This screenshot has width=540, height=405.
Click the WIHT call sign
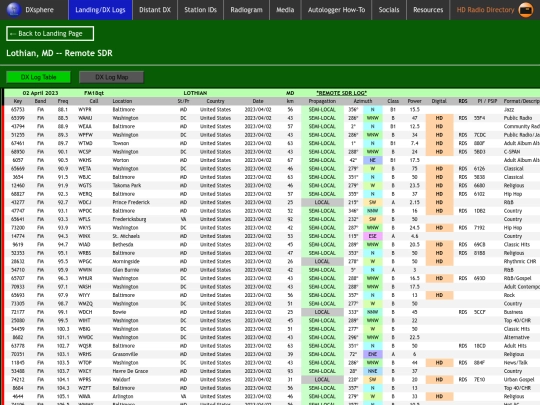point(84,321)
